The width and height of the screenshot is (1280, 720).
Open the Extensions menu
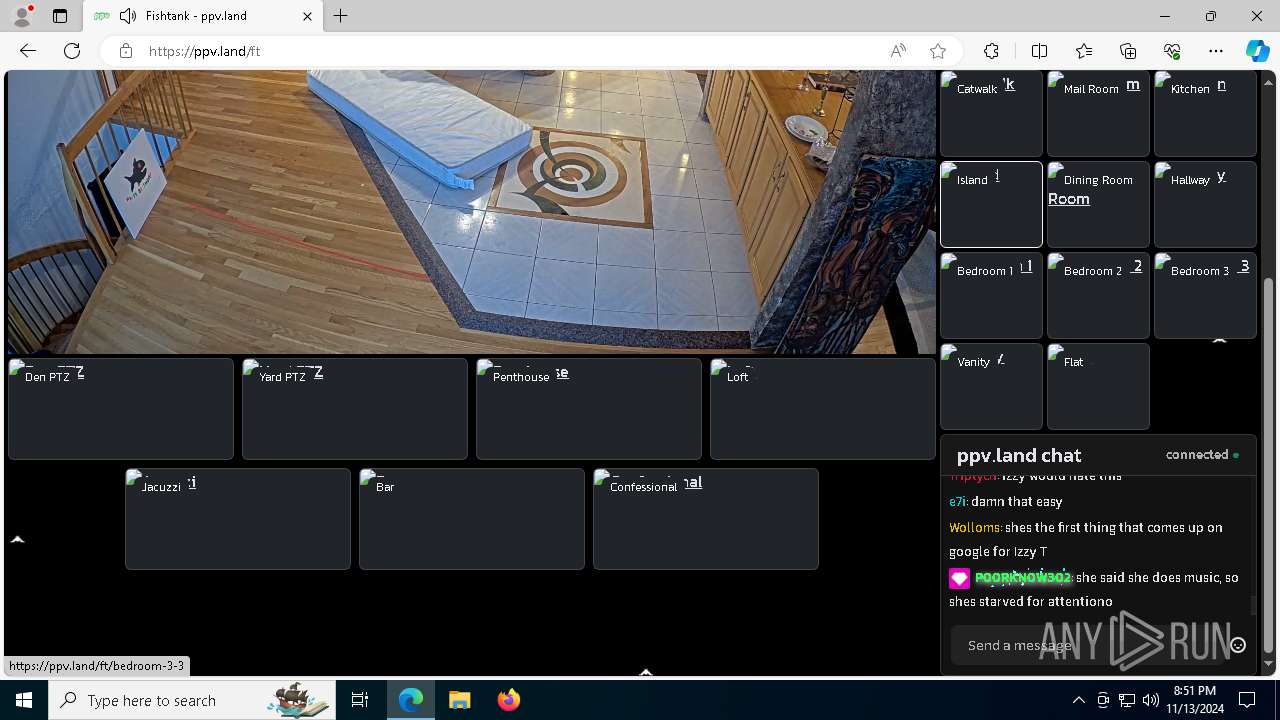pyautogui.click(x=991, y=51)
